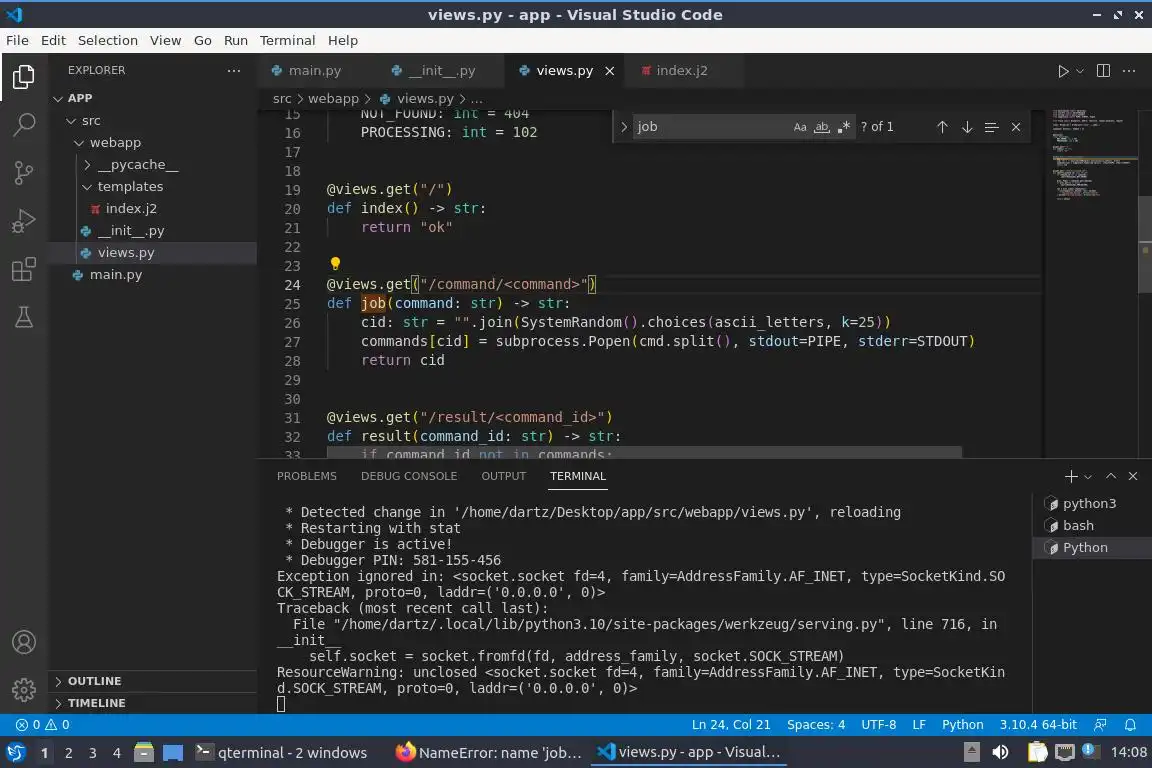Focus the find input containing job

pyautogui.click(x=710, y=127)
